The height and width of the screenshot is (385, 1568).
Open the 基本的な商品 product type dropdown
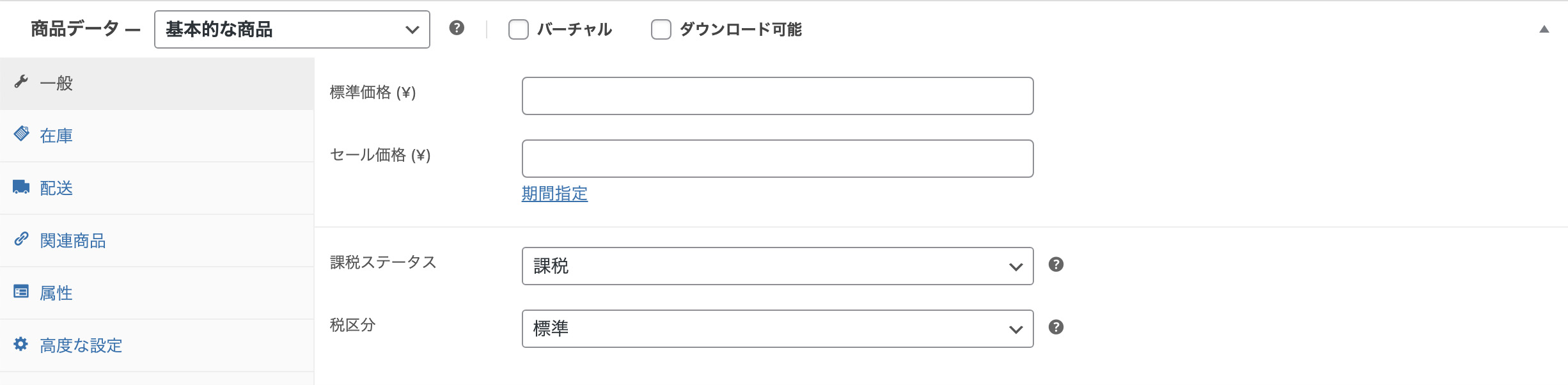click(292, 29)
